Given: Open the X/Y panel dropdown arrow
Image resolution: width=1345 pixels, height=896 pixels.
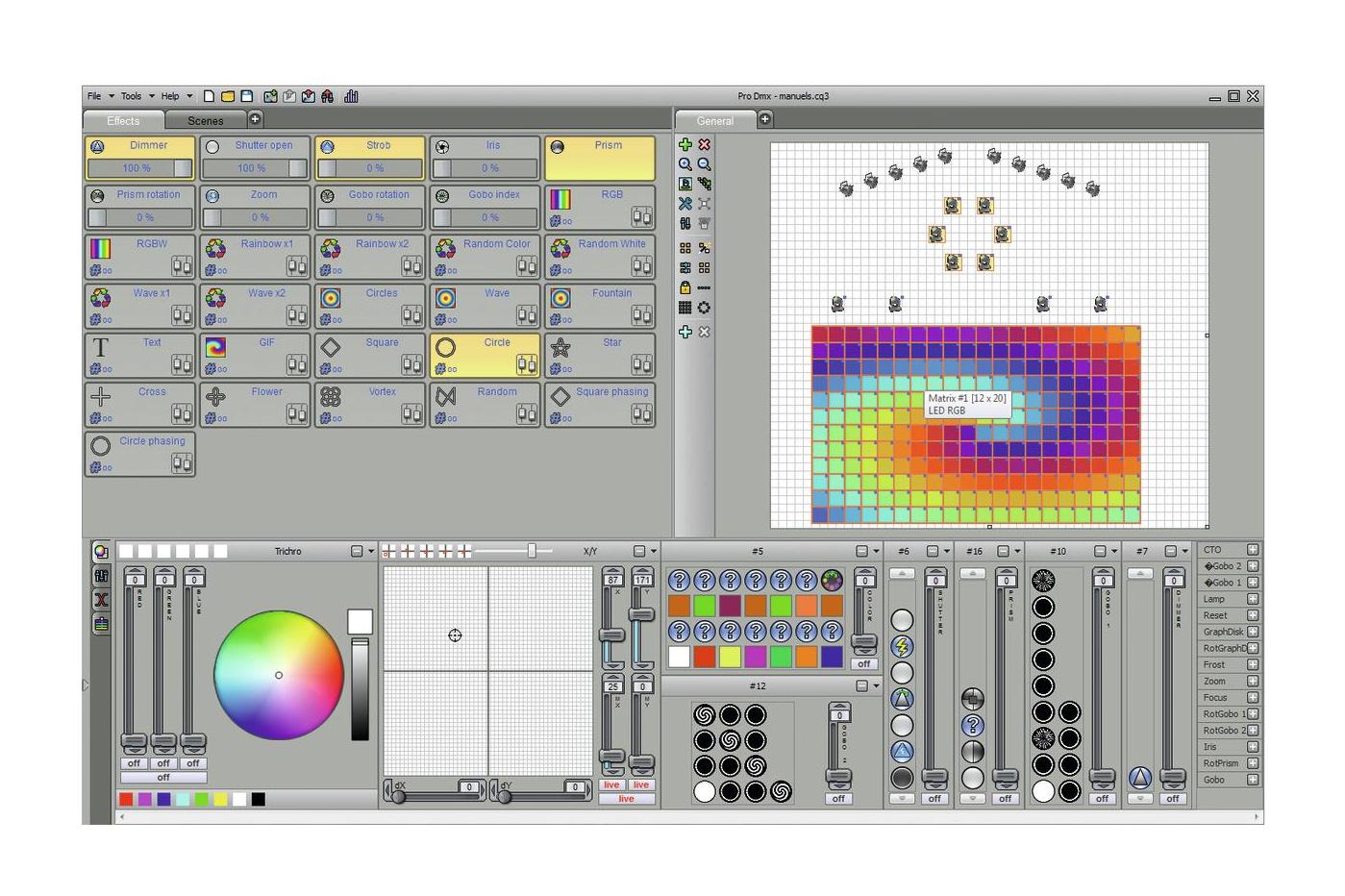Looking at the screenshot, I should tap(654, 552).
